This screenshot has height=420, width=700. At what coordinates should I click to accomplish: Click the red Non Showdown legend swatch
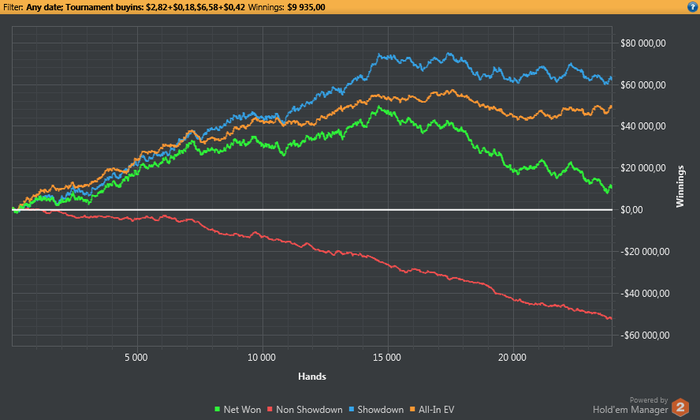270,409
